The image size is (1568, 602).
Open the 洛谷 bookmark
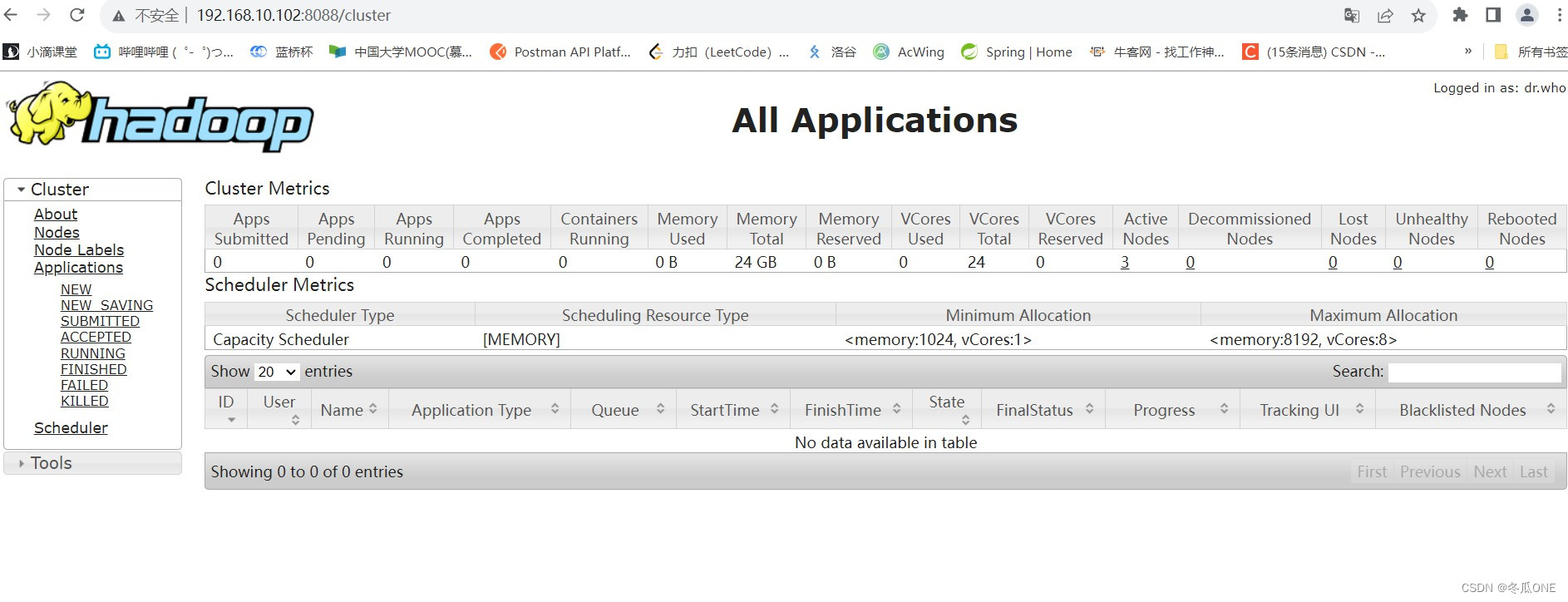point(832,52)
